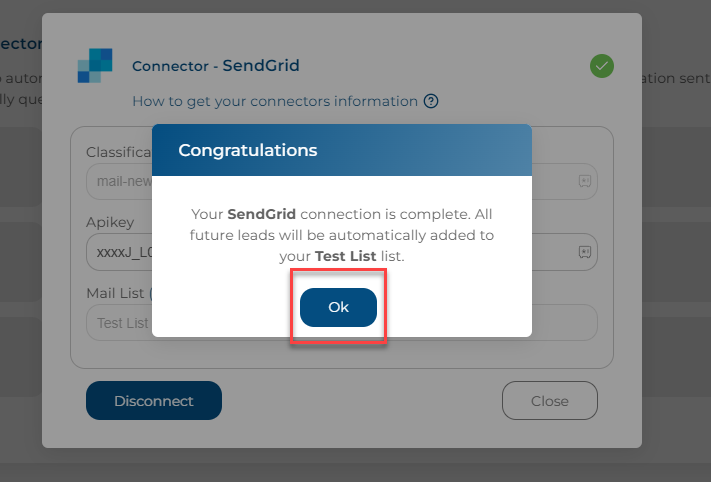Close the SendGrid connector window
Viewport: 711px width, 482px height.
pos(550,400)
